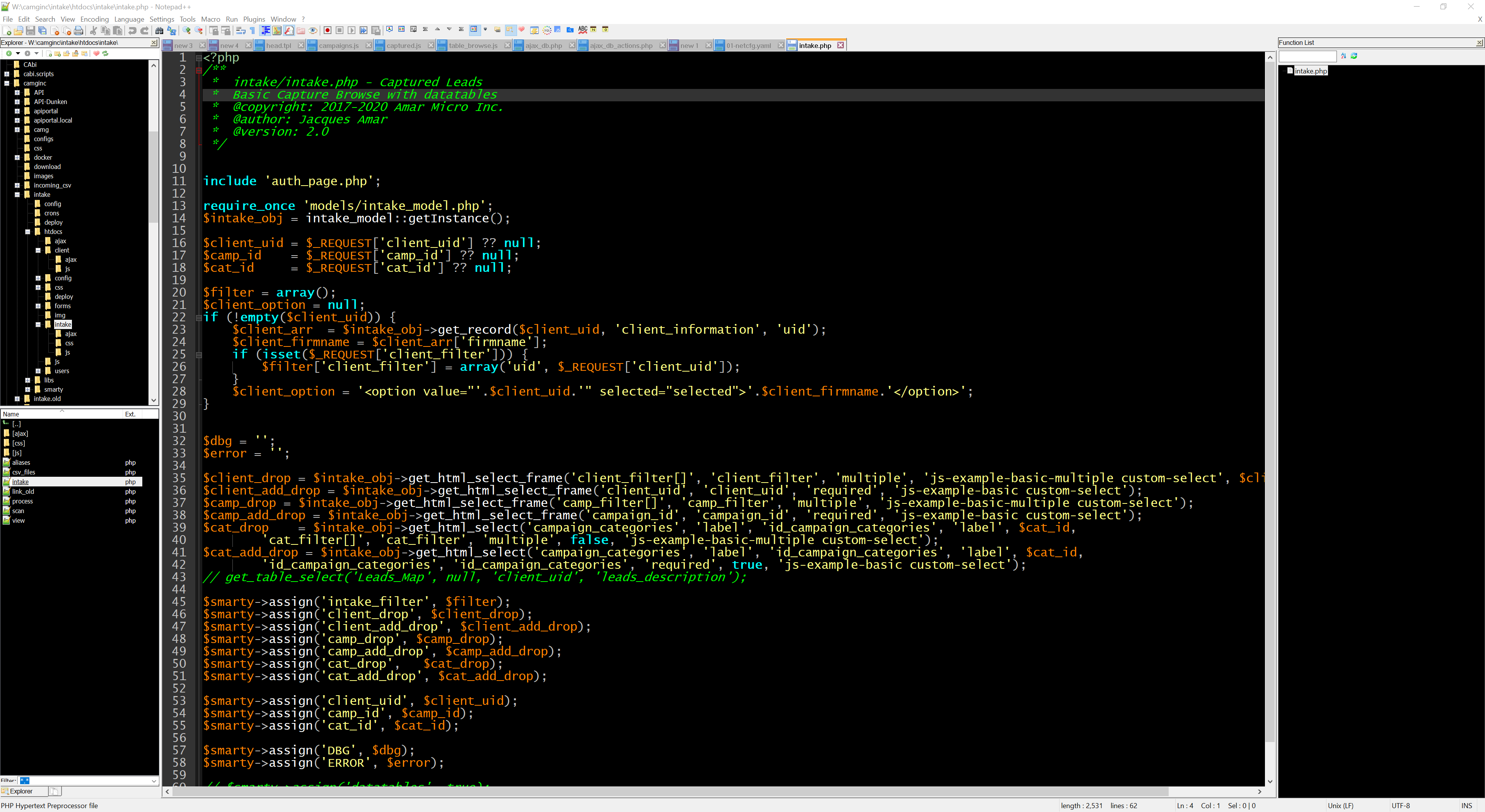Toggle word wrap
The image size is (1485, 812).
pyautogui.click(x=241, y=30)
